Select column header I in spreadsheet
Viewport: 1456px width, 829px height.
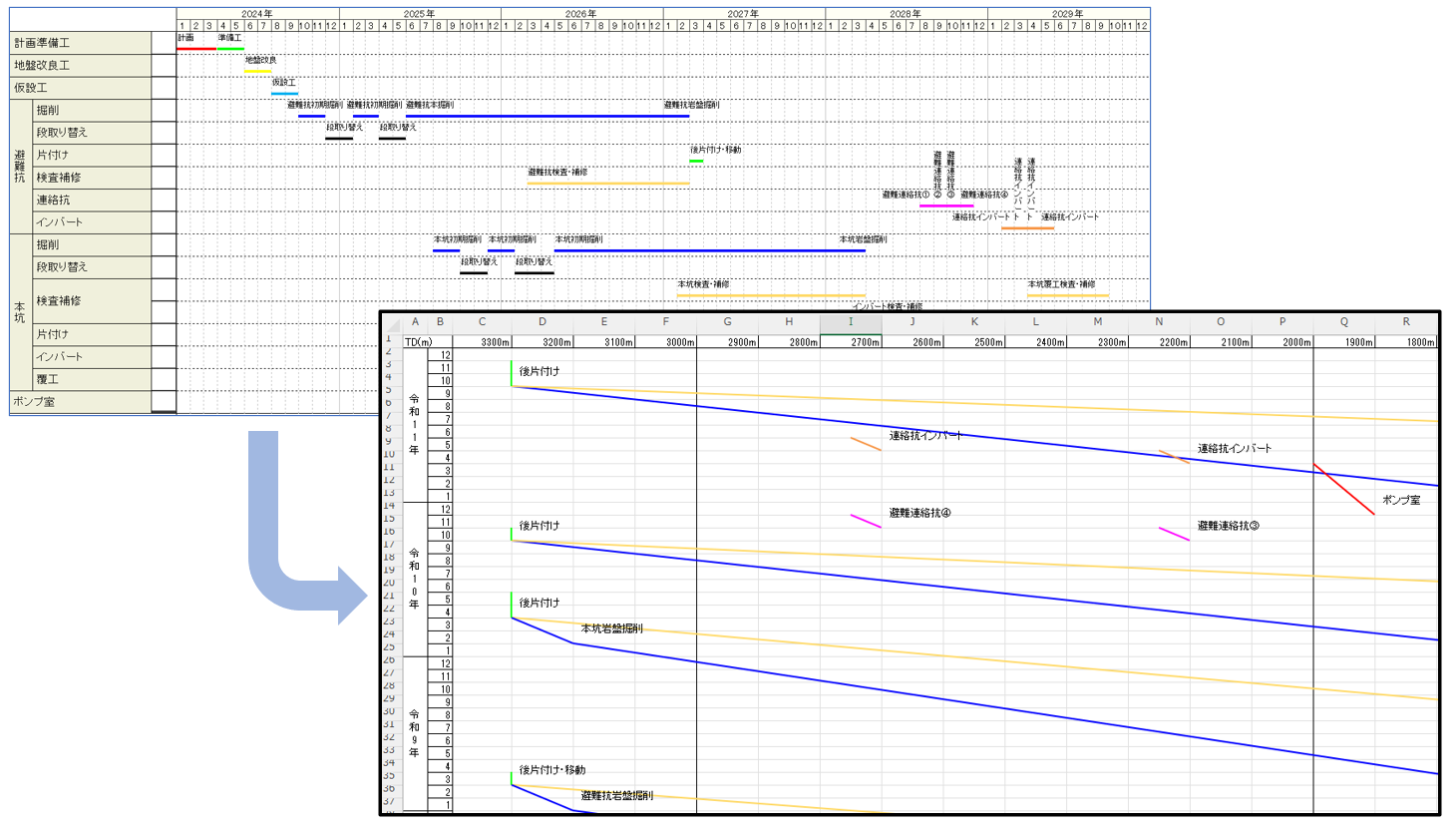click(851, 322)
